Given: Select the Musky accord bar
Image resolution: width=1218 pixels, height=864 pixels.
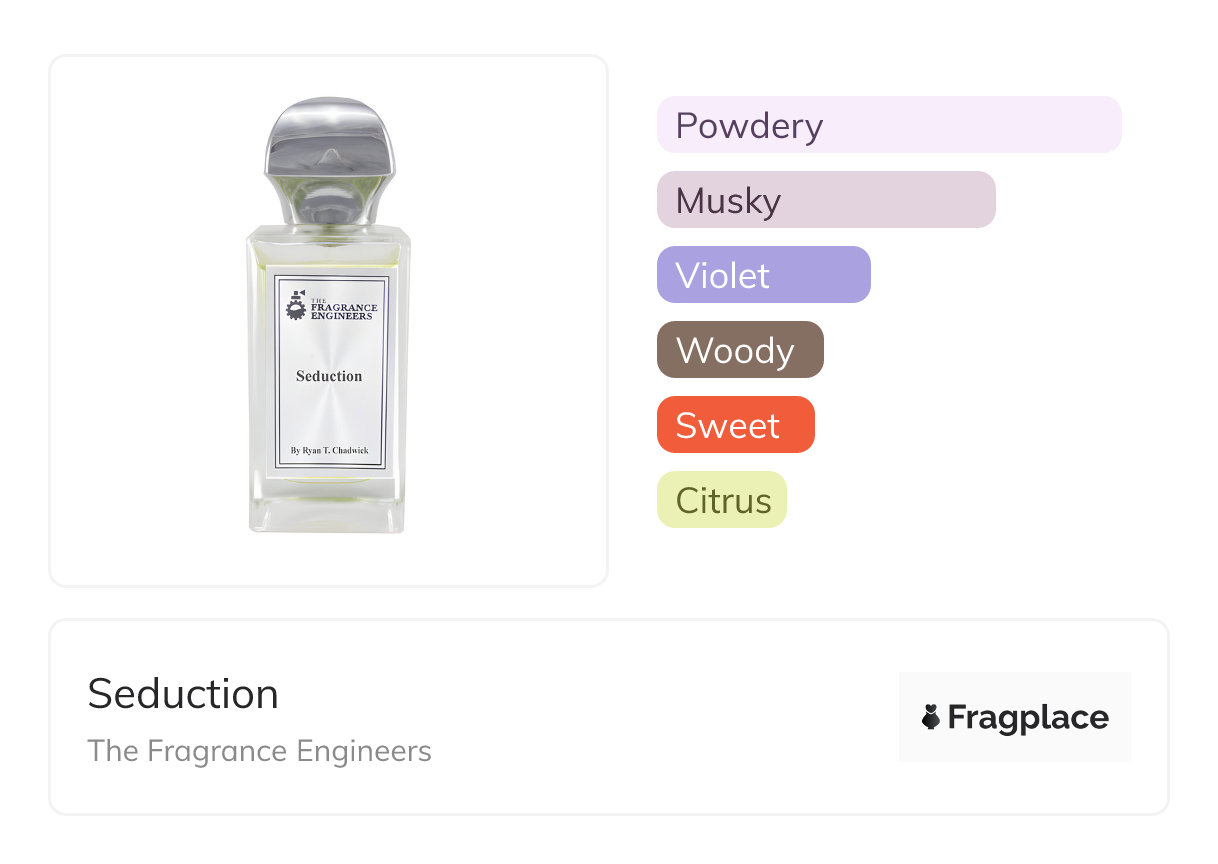Looking at the screenshot, I should 825,200.
